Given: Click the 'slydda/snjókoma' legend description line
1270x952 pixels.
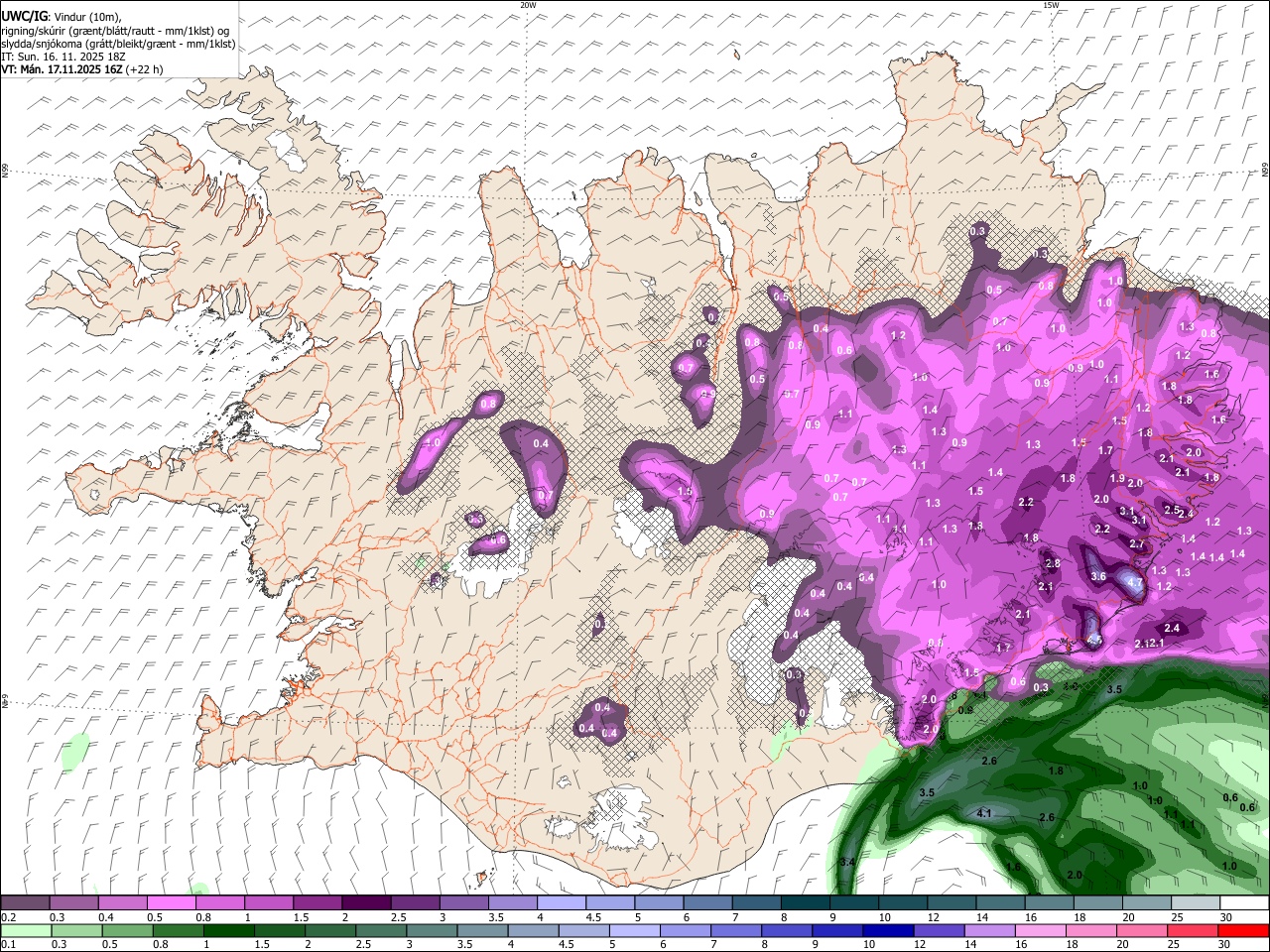Looking at the screenshot, I should 118,44.
